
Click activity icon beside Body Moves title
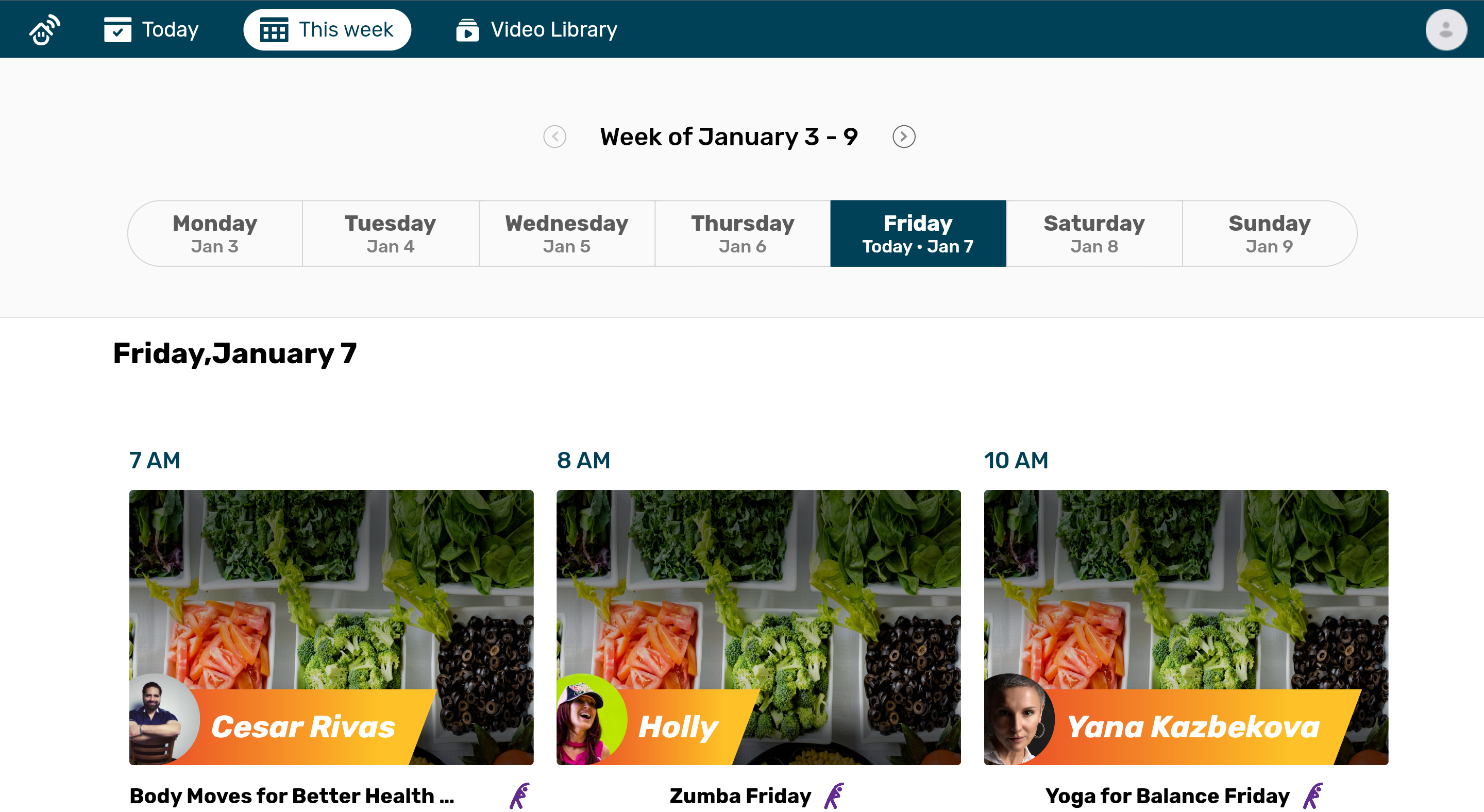(x=519, y=796)
